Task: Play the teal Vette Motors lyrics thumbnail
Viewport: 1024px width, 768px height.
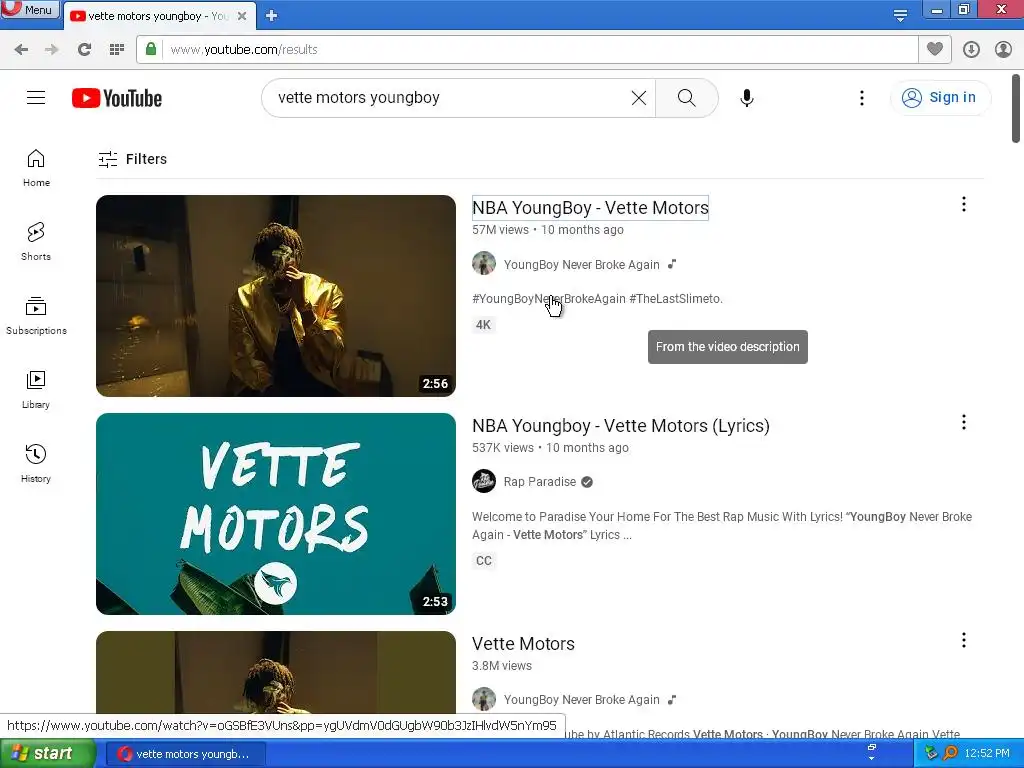Action: point(276,514)
